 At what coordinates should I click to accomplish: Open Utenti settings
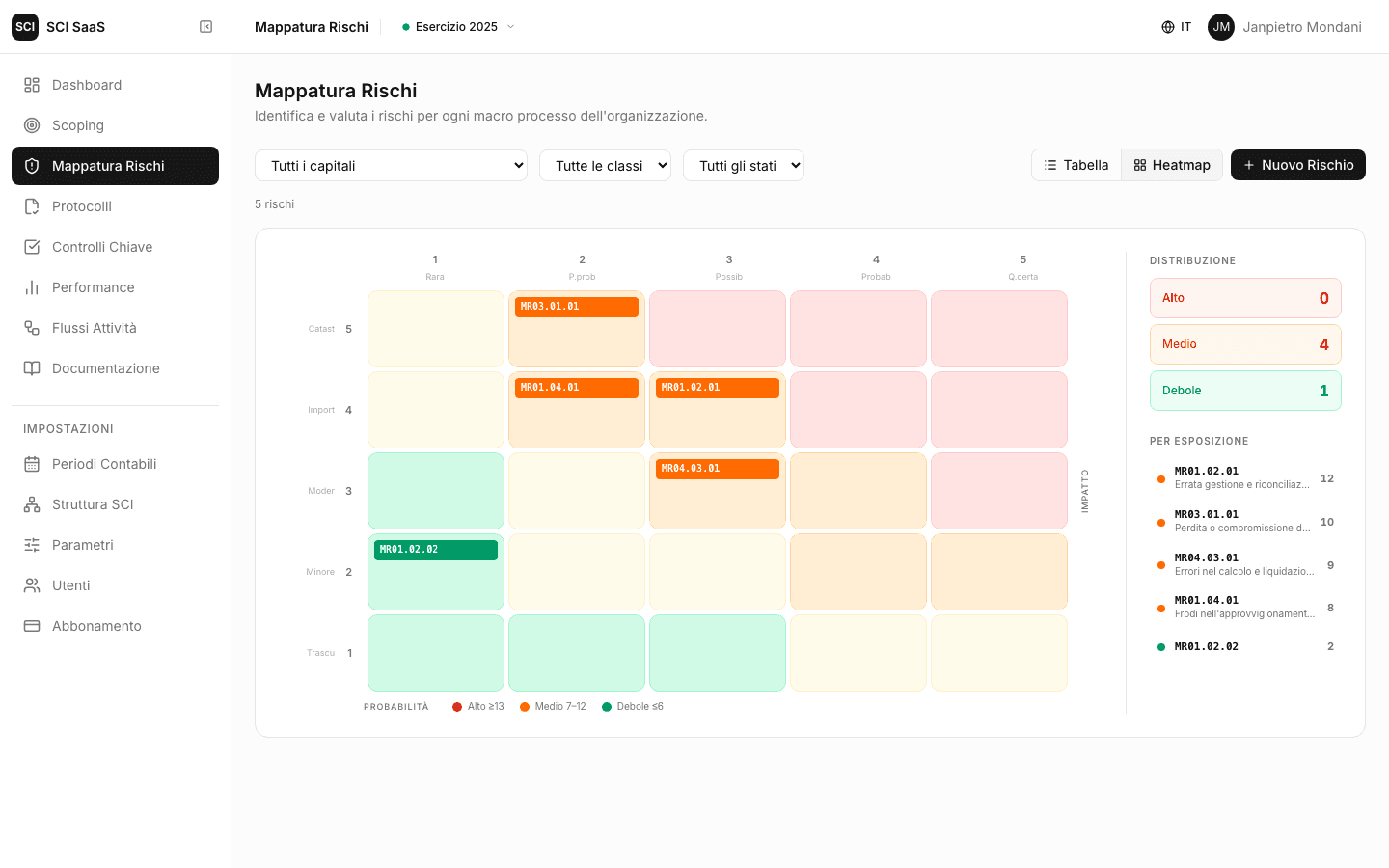[x=115, y=585]
